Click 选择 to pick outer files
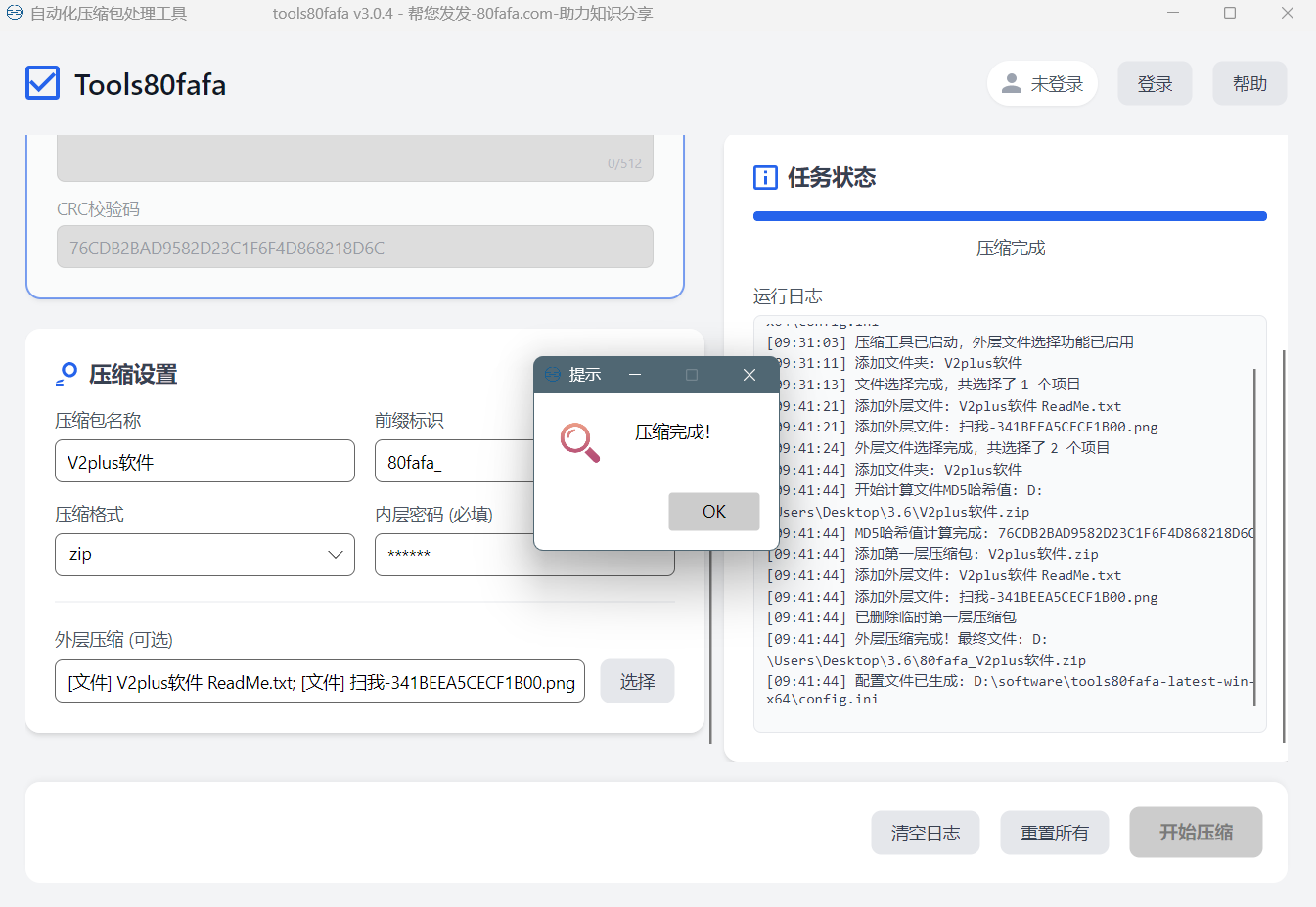 coord(637,682)
